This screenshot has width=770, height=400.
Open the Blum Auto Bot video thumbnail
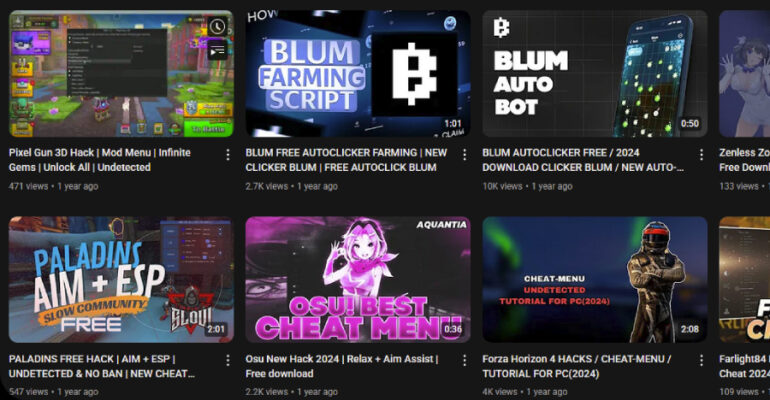[595, 74]
